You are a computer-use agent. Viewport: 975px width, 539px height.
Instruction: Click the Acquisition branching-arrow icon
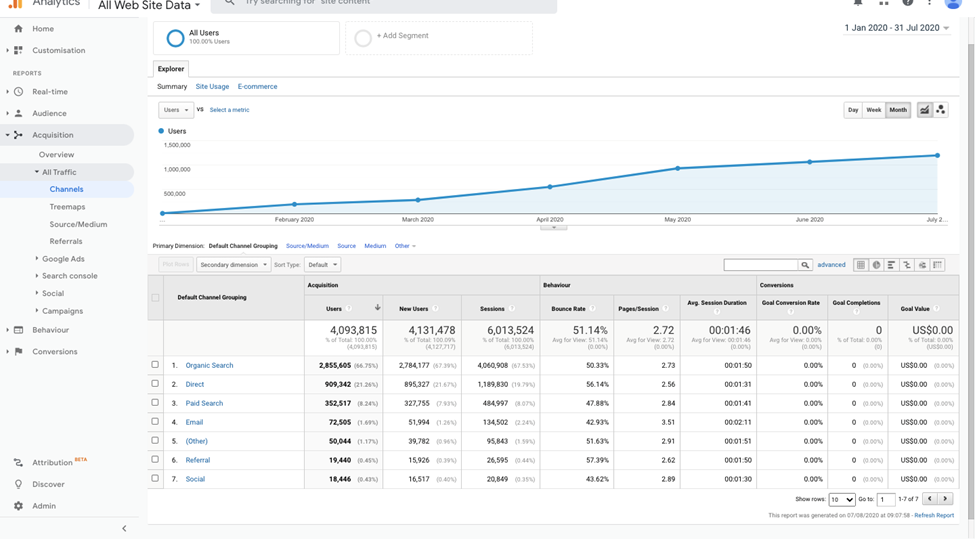click(18, 135)
